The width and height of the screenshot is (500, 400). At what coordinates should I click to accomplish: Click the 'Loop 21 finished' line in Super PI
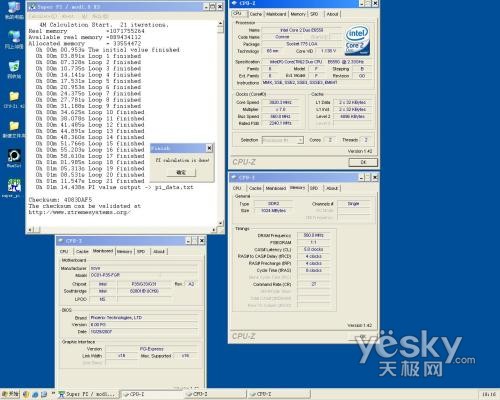click(90, 181)
